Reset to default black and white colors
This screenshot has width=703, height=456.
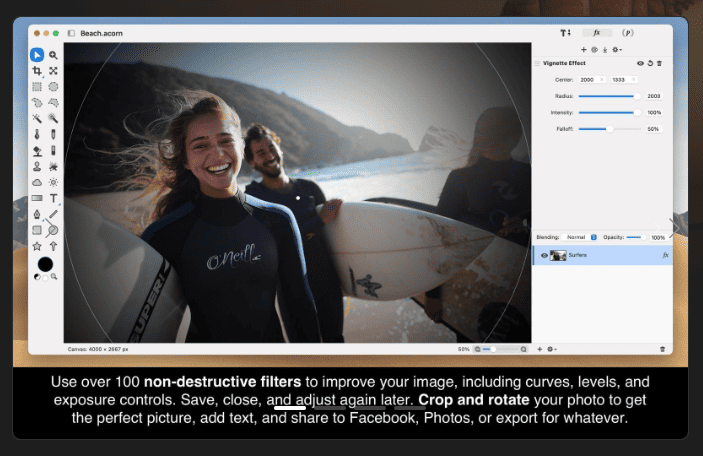click(37, 277)
